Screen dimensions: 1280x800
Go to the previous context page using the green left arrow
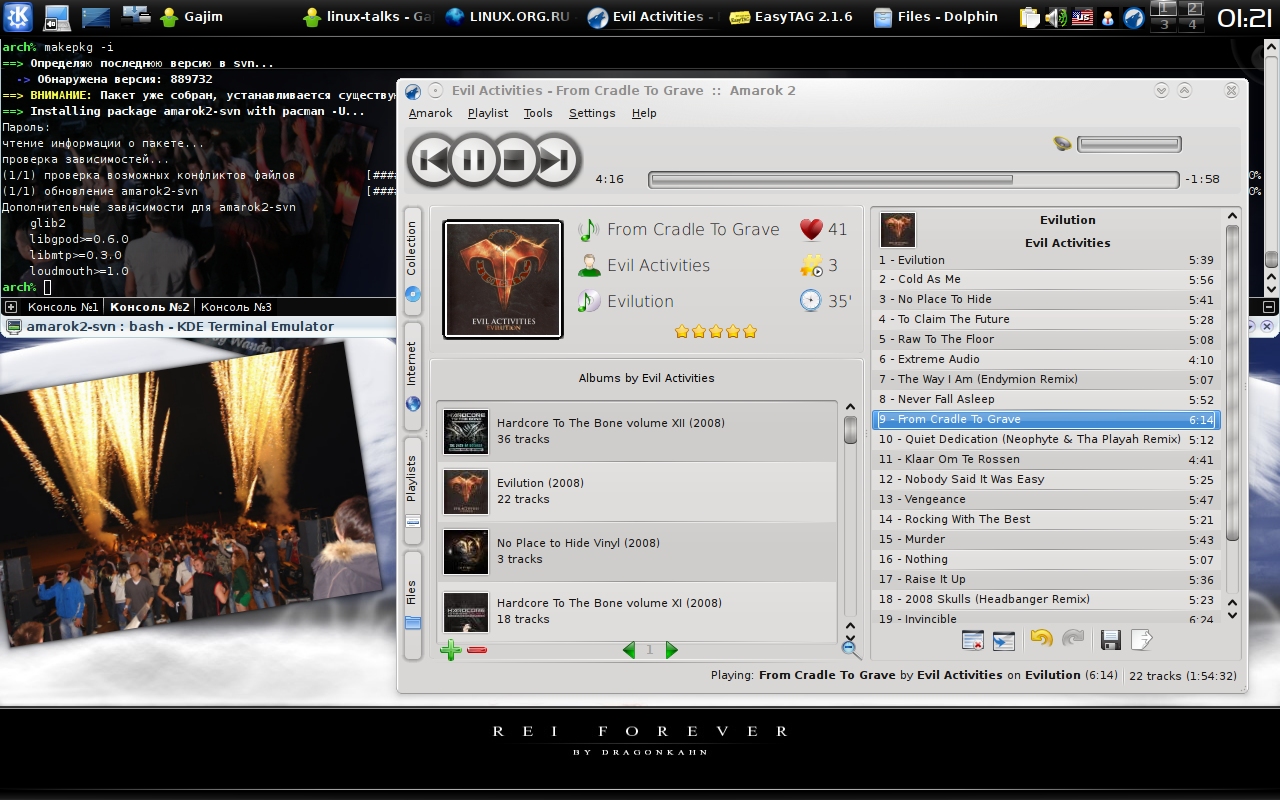click(x=629, y=650)
